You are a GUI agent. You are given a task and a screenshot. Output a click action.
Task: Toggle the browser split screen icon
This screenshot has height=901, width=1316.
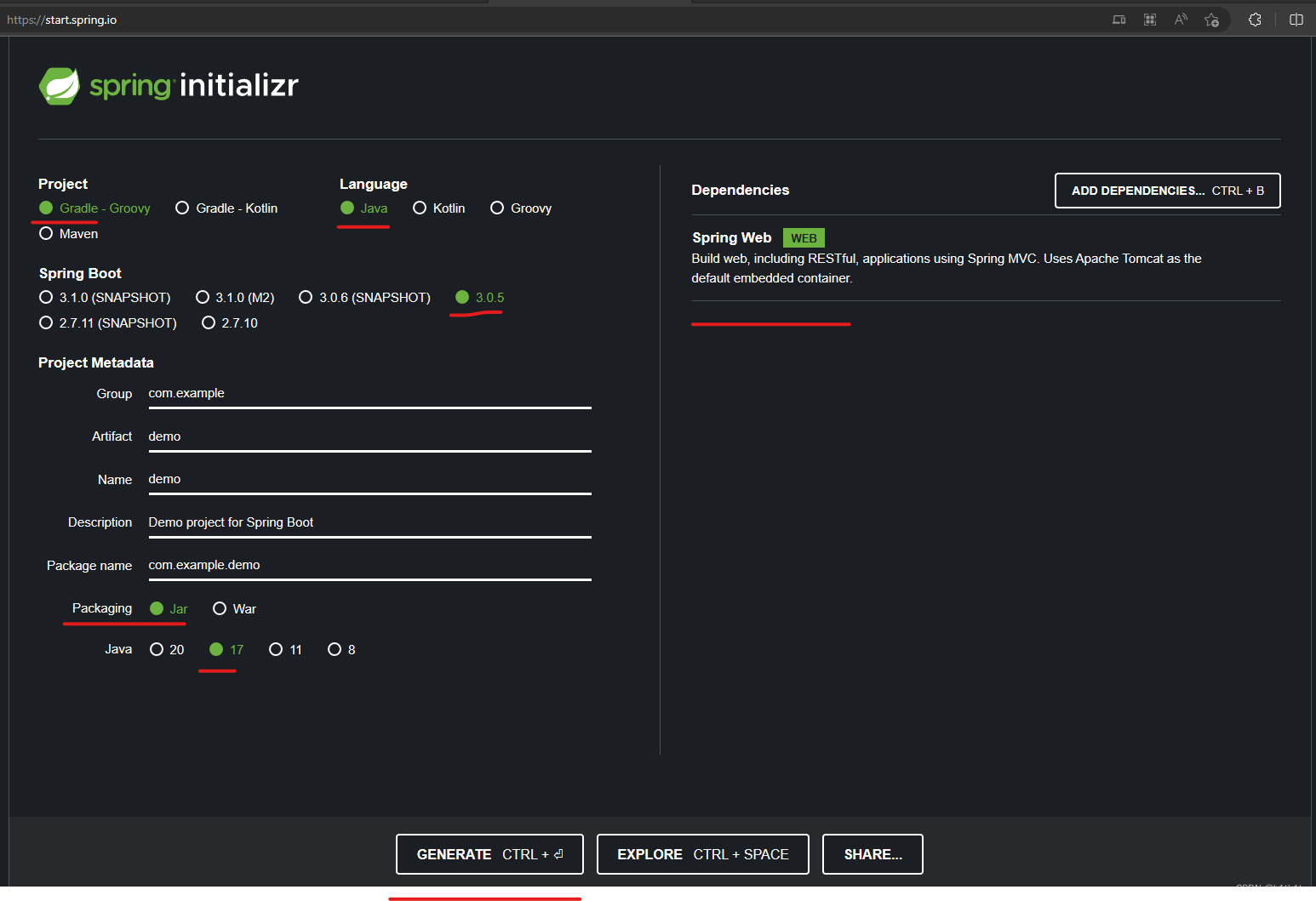coord(1296,20)
